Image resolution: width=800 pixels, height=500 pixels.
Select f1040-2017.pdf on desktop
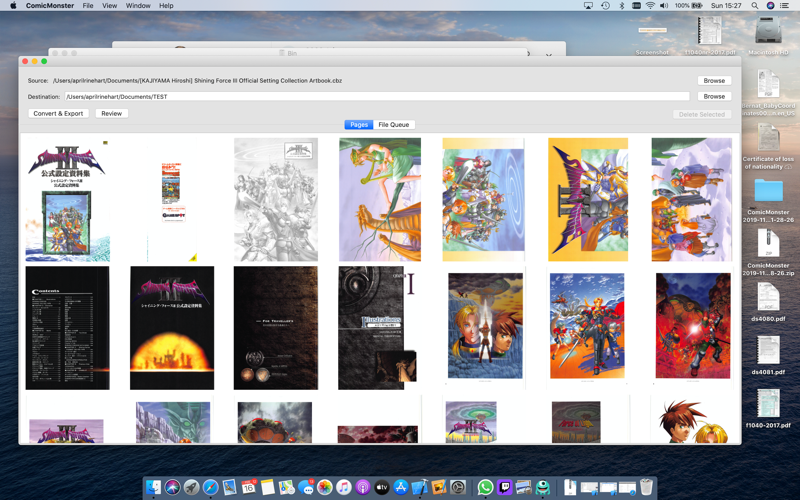tap(768, 408)
